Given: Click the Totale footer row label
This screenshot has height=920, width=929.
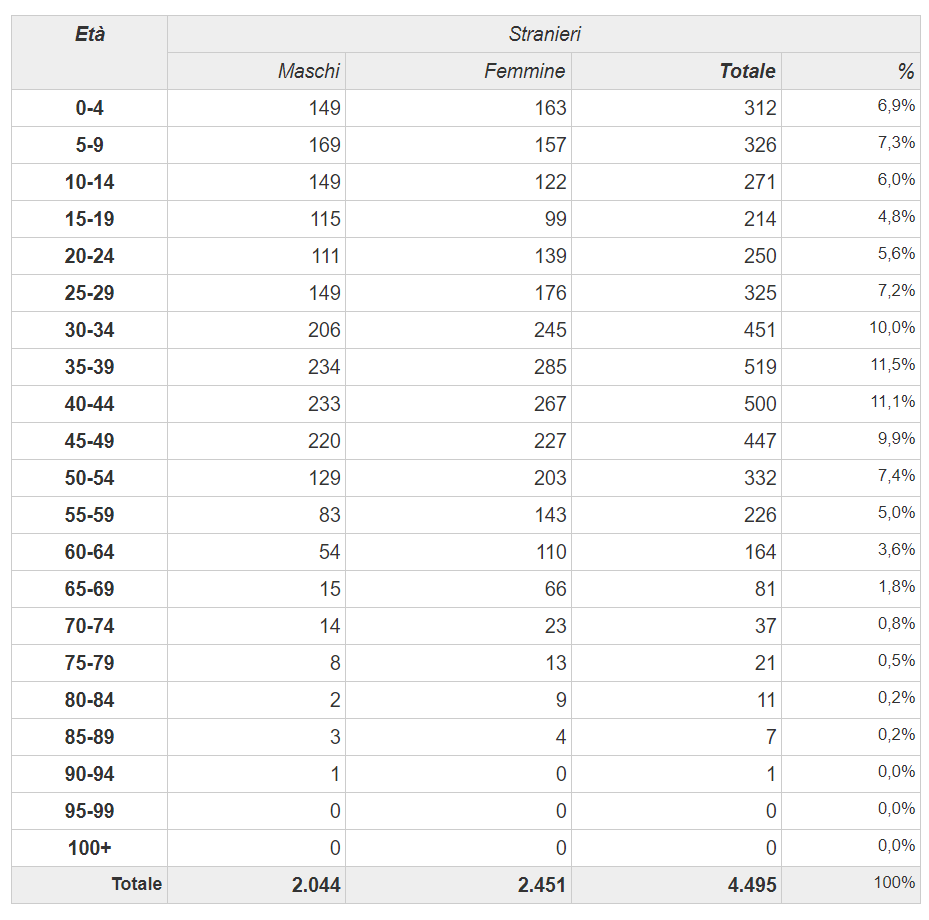Looking at the screenshot, I should (136, 884).
